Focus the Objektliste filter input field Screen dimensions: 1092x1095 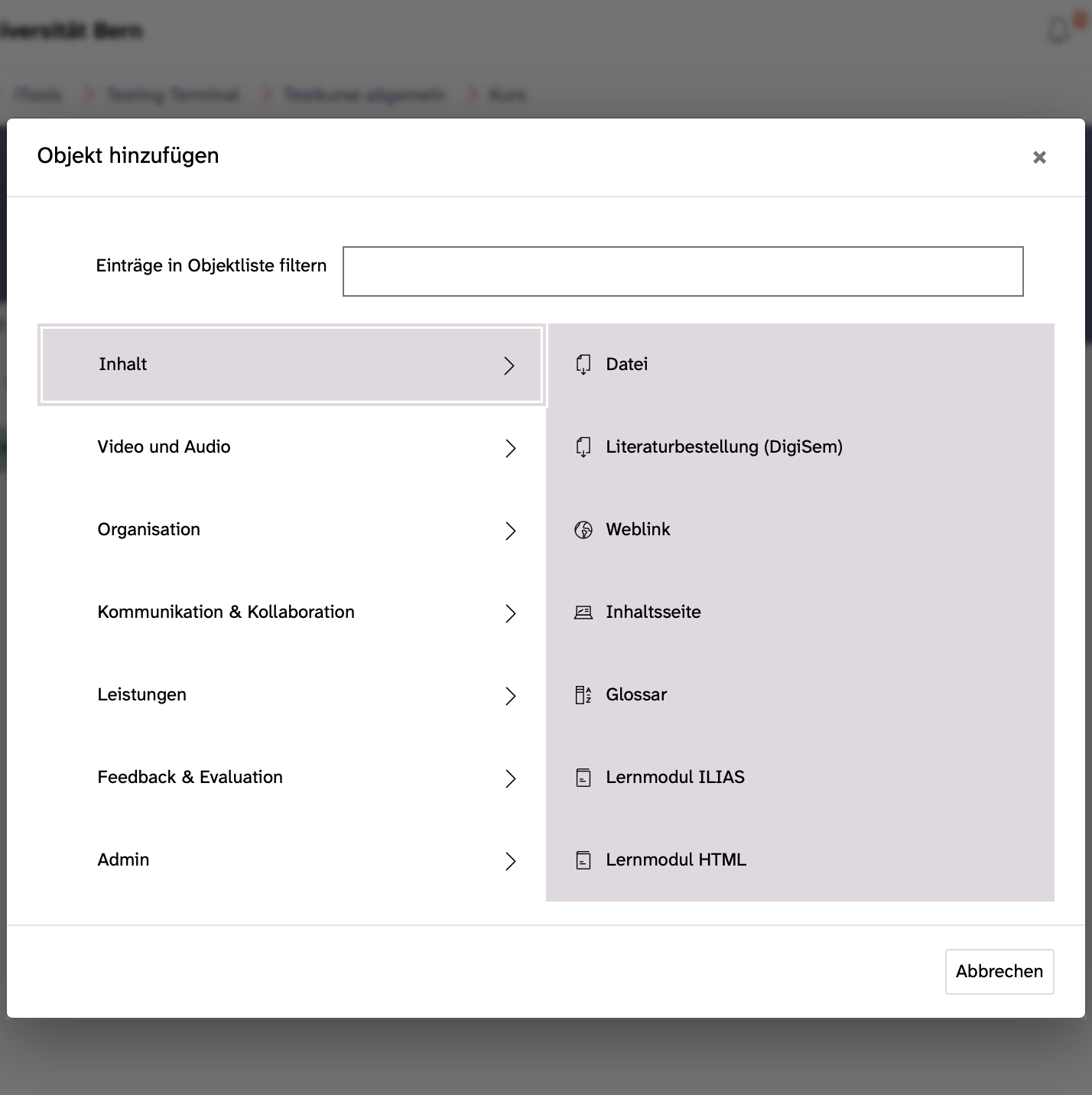click(683, 271)
